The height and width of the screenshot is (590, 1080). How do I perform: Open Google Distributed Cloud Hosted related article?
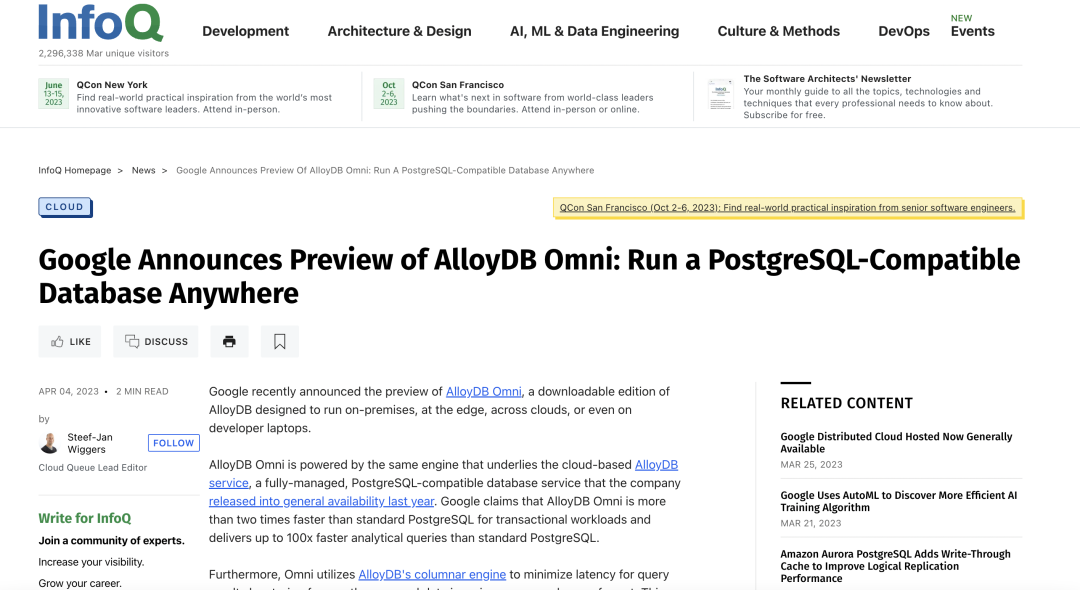tap(896, 443)
